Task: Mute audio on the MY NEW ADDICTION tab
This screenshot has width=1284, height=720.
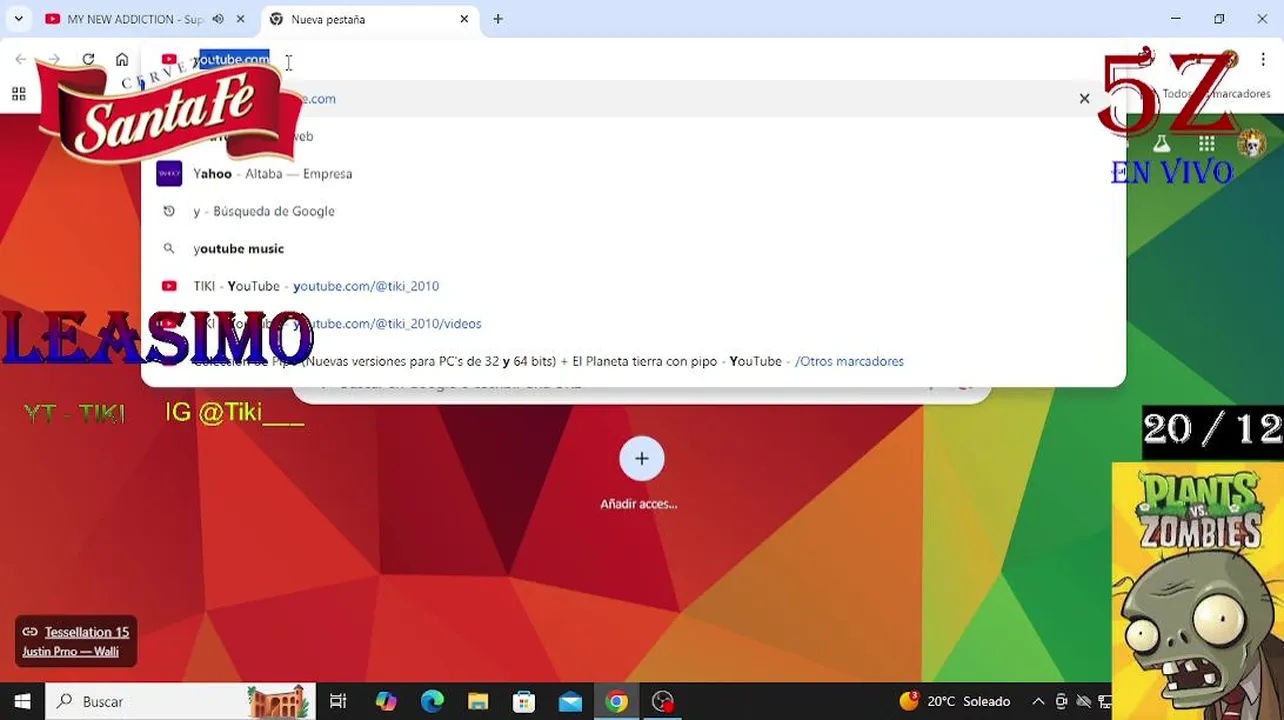Action: (x=218, y=19)
